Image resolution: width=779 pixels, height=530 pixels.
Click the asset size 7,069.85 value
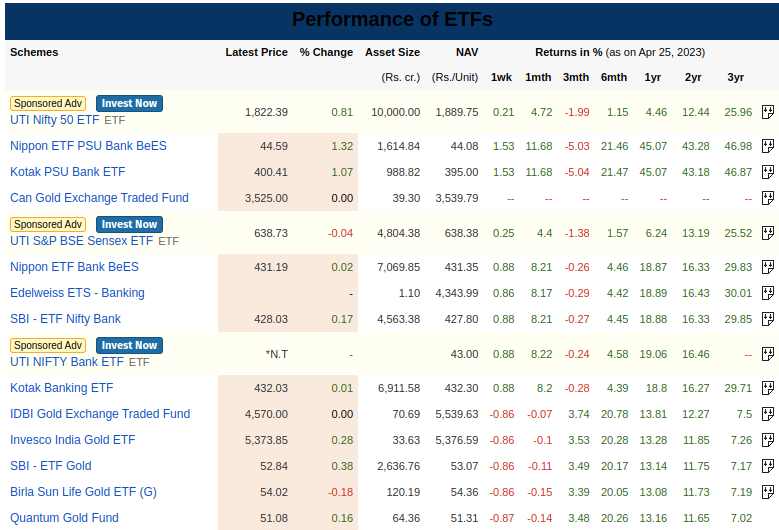point(398,267)
